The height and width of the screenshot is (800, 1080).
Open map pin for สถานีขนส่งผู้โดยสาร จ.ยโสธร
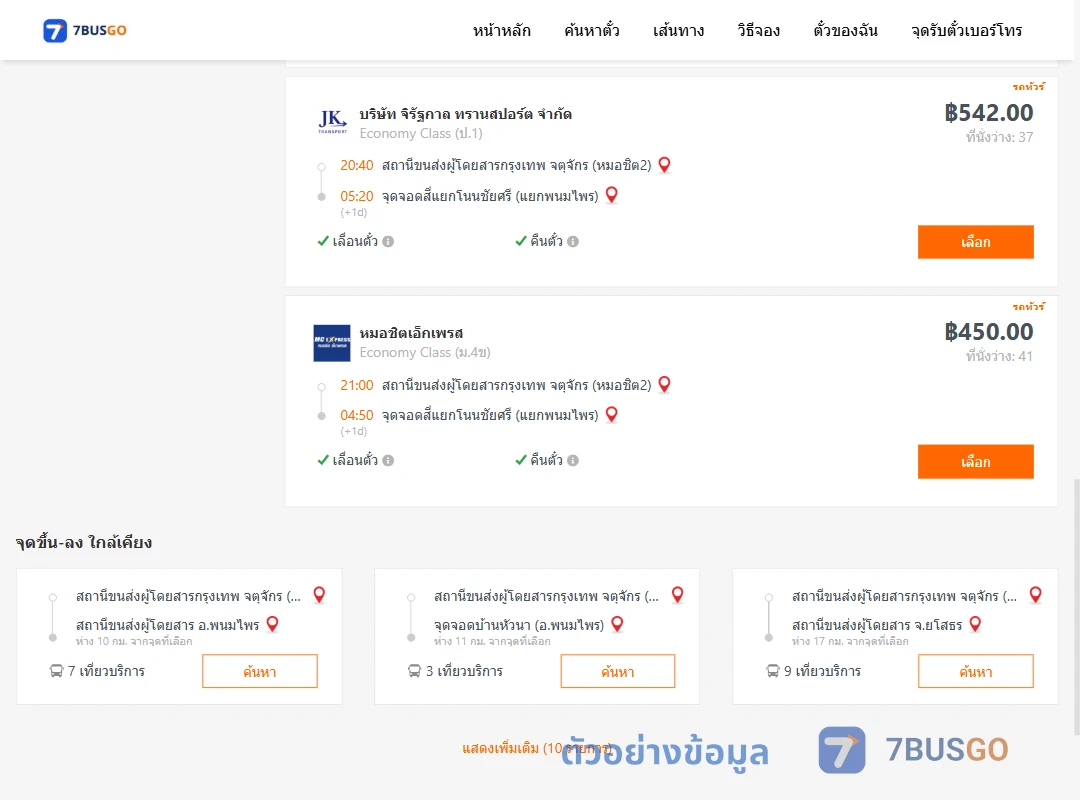[x=975, y=624]
